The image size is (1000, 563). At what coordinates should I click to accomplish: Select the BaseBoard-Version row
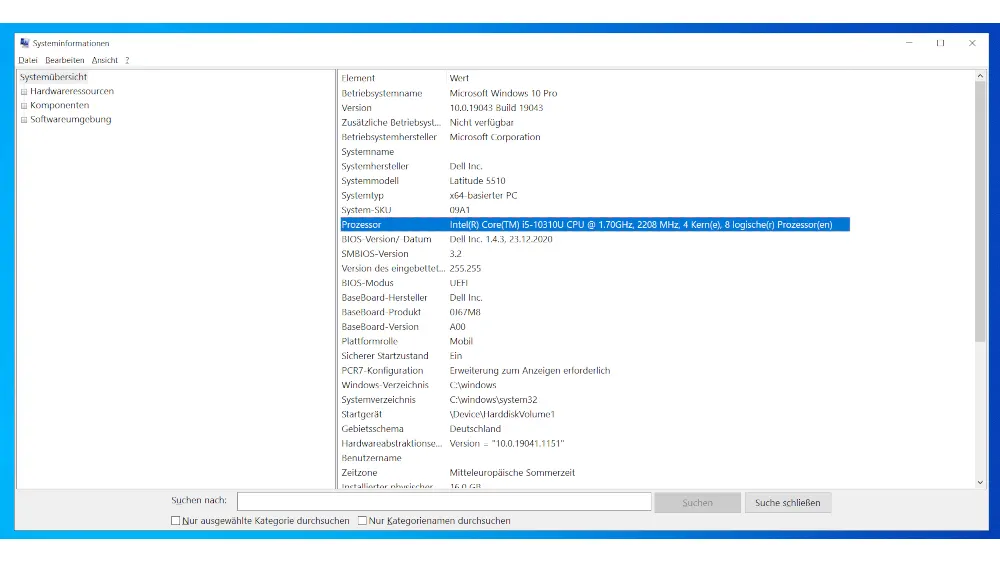[x=595, y=326]
